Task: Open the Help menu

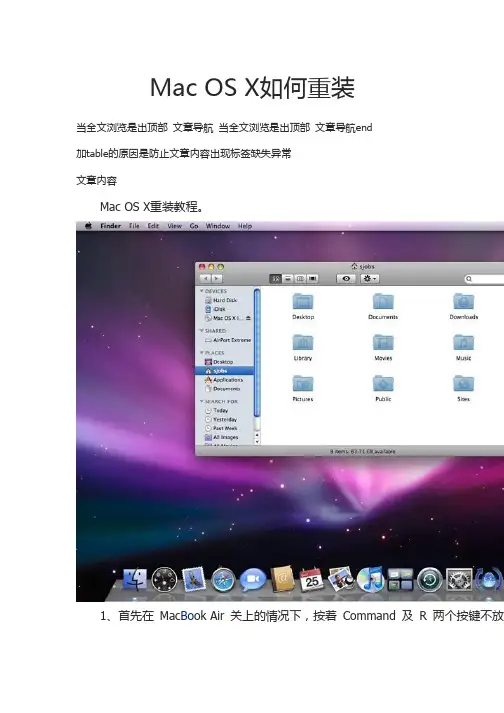Action: tap(245, 226)
